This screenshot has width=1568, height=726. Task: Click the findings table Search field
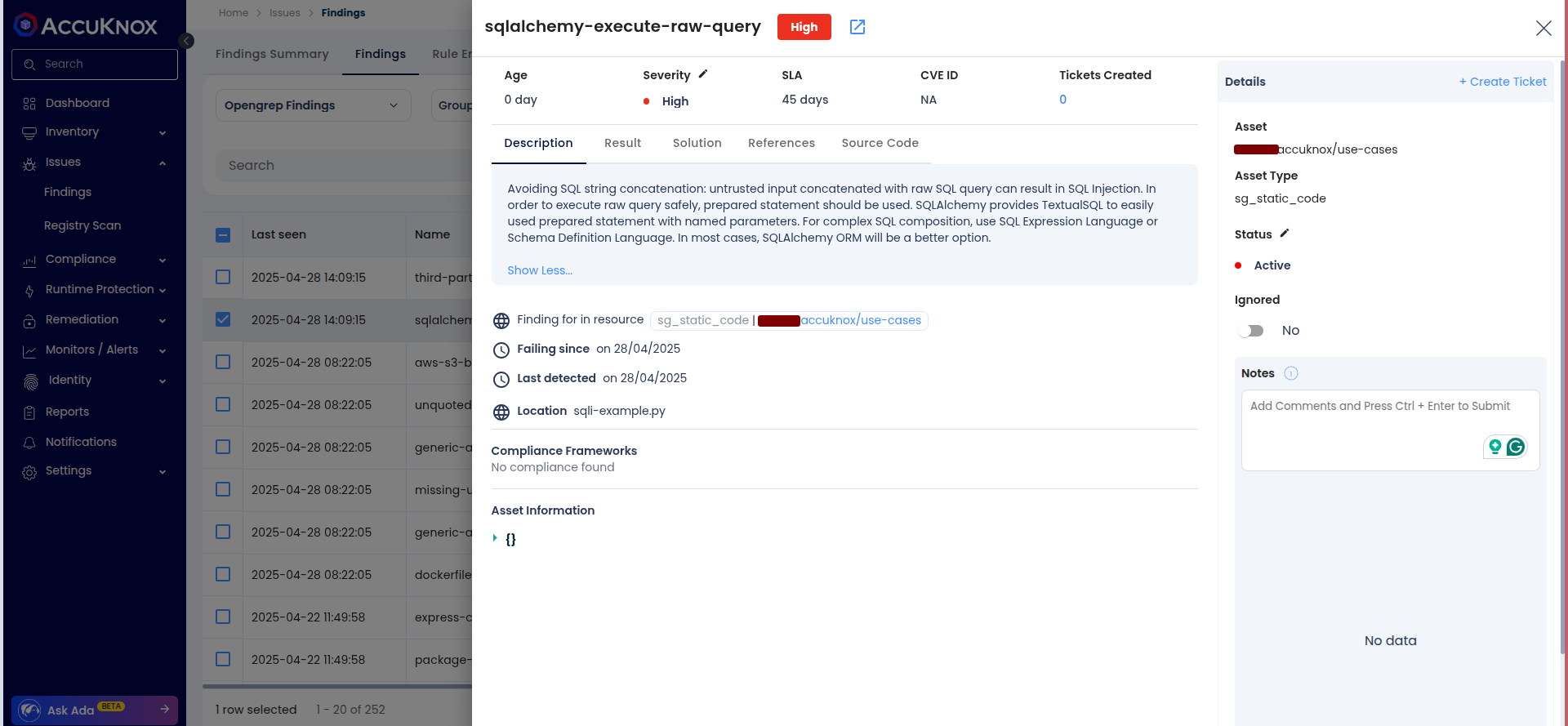point(344,165)
